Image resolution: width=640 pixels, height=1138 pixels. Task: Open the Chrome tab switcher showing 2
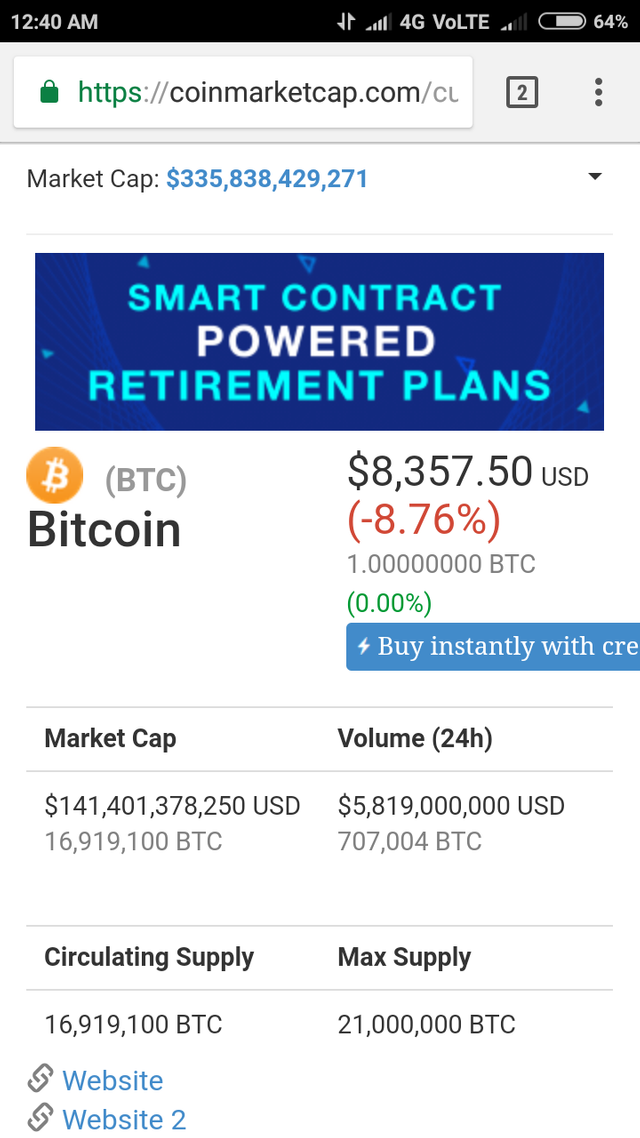pyautogui.click(x=522, y=93)
